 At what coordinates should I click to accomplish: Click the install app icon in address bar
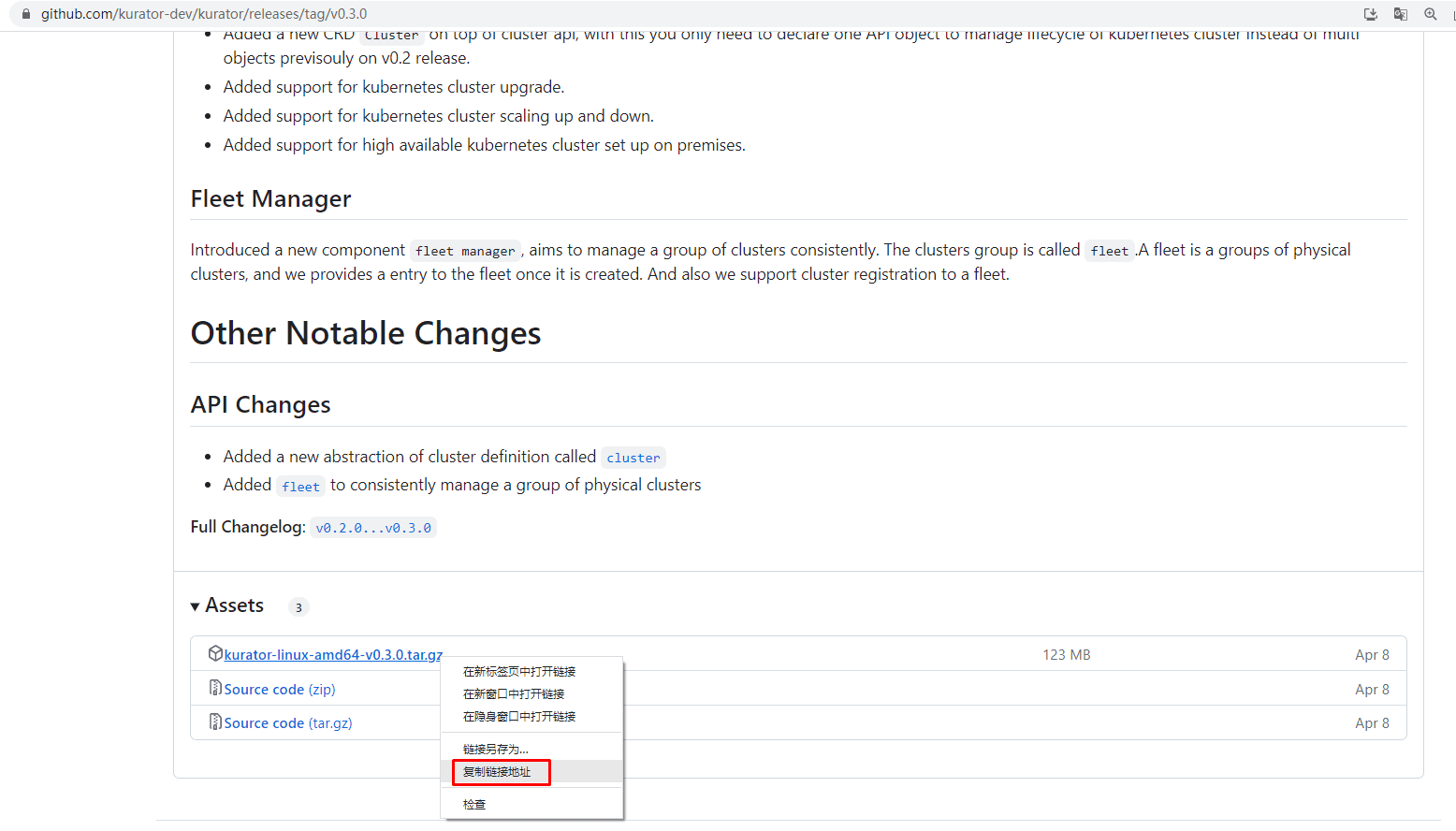point(1370,14)
